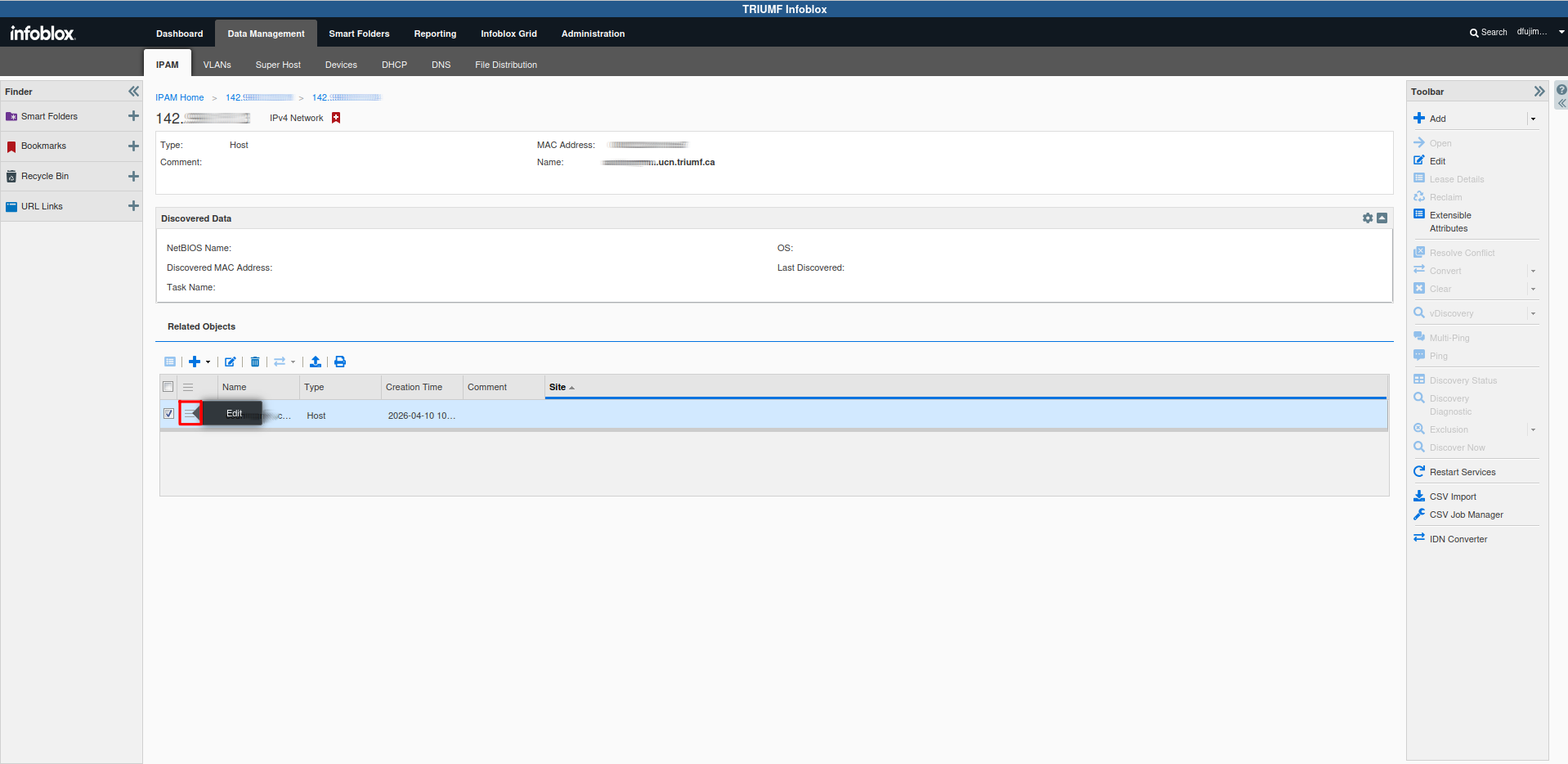This screenshot has width=1568, height=764.
Task: Click the export upload icon above the table
Action: [x=316, y=362]
